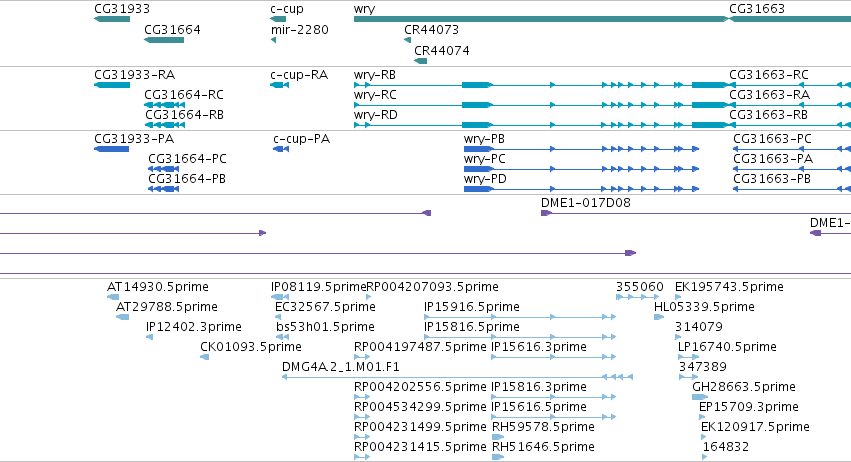Click EST IP15916.5prime
The image size is (851, 462).
(472, 307)
